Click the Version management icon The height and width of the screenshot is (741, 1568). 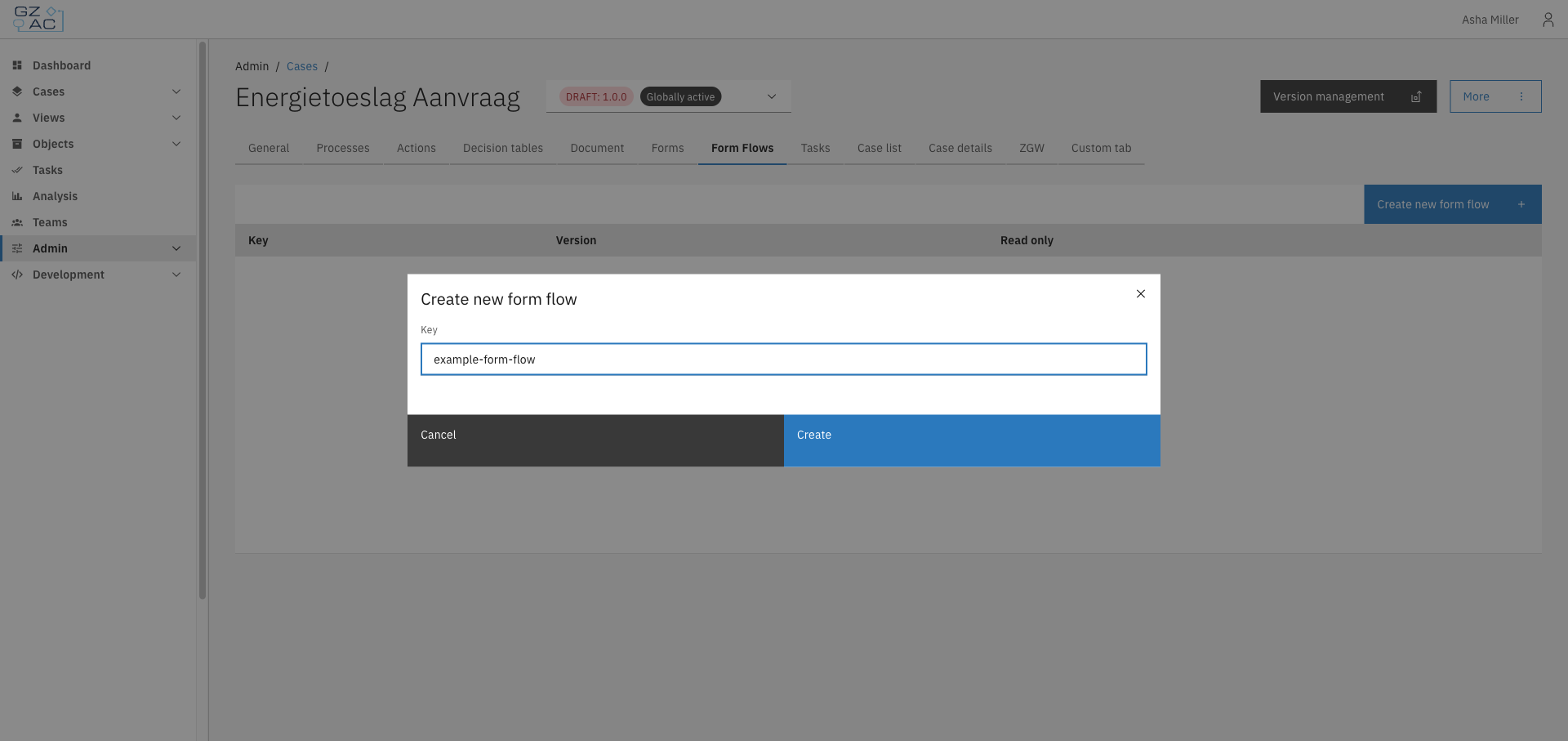[1416, 96]
